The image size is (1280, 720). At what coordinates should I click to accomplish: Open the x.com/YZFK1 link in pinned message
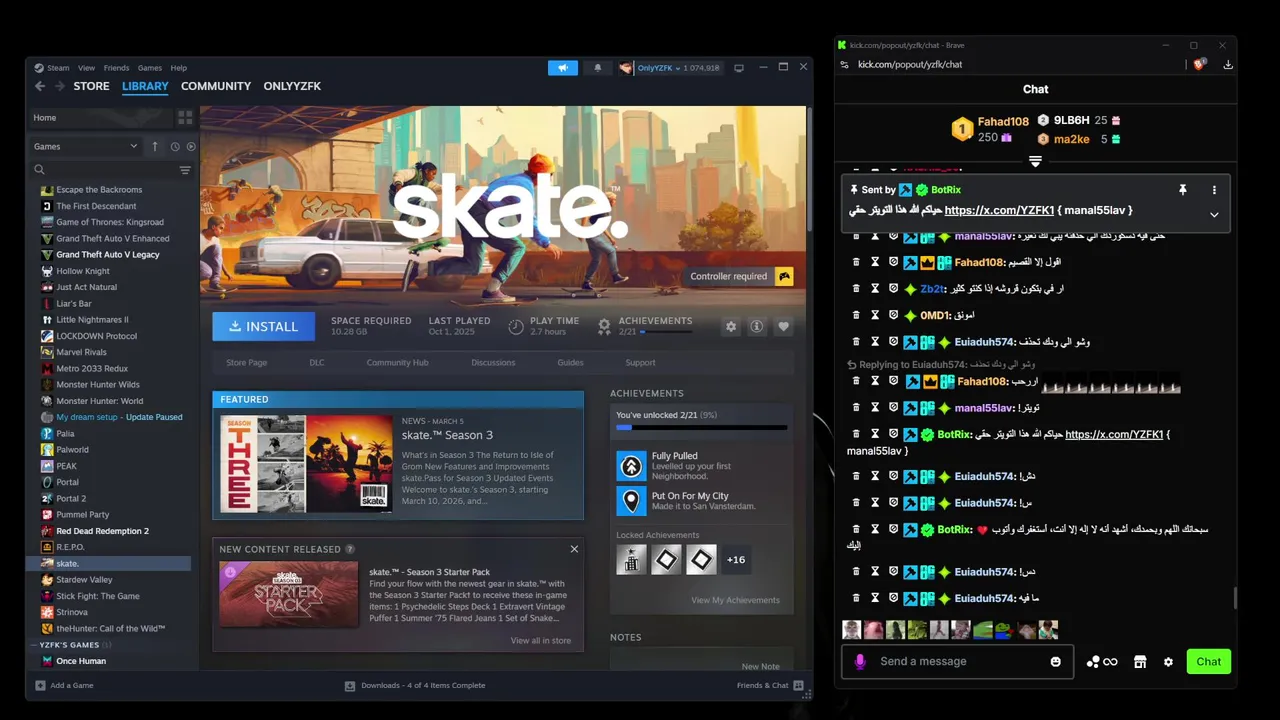pyautogui.click(x=999, y=211)
